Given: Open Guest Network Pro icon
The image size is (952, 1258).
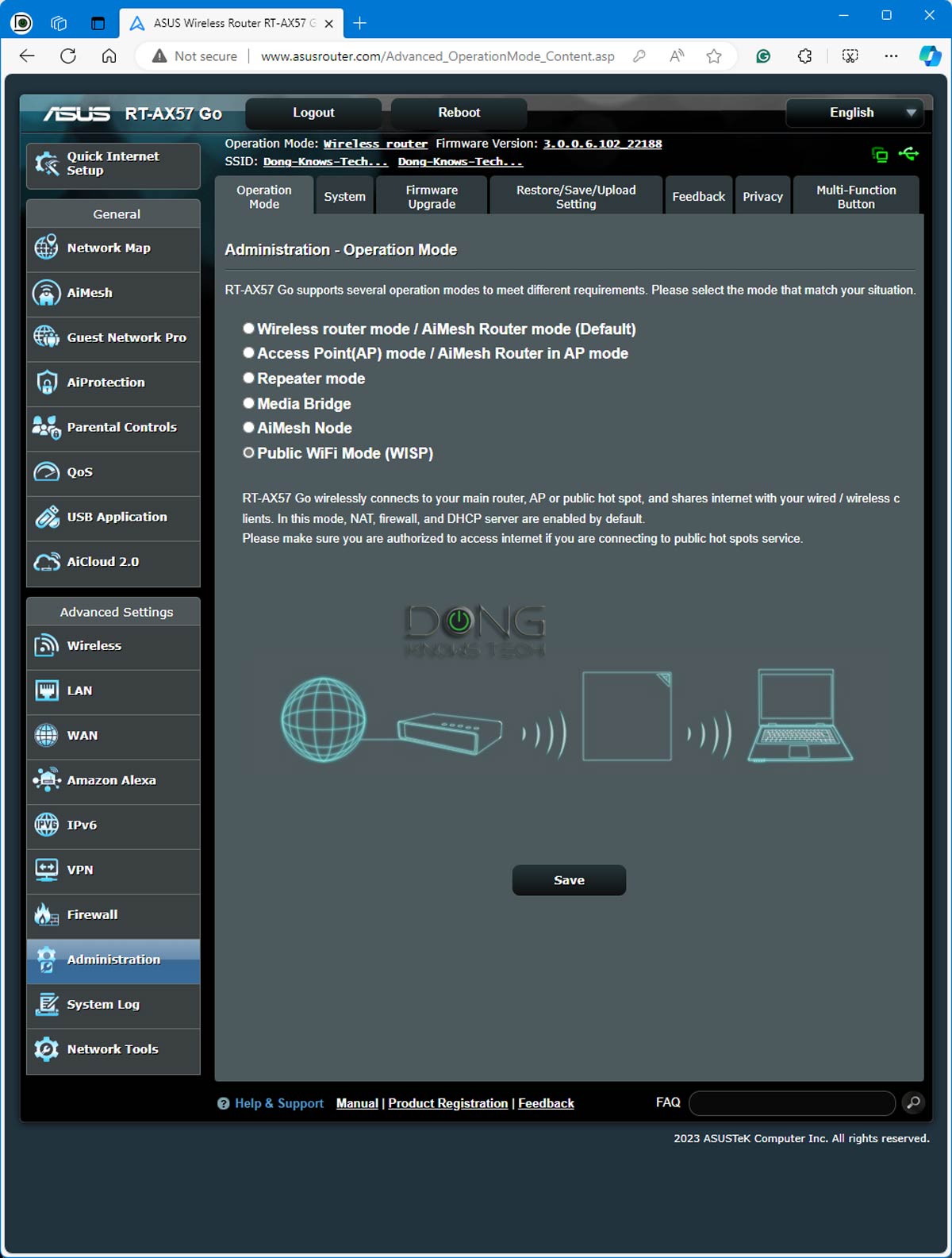Looking at the screenshot, I should click(x=46, y=337).
